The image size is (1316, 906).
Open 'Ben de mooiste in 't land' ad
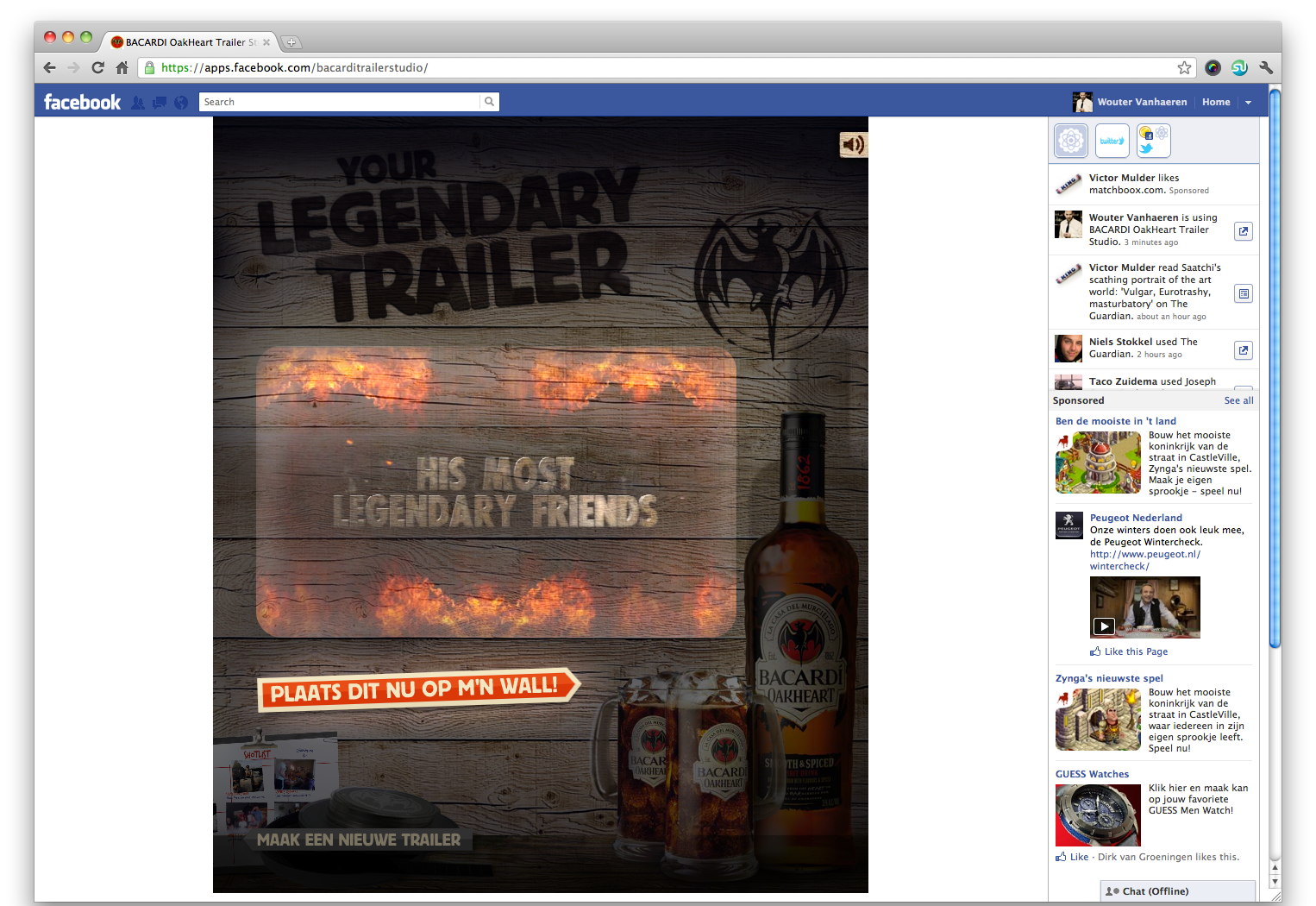point(1115,421)
